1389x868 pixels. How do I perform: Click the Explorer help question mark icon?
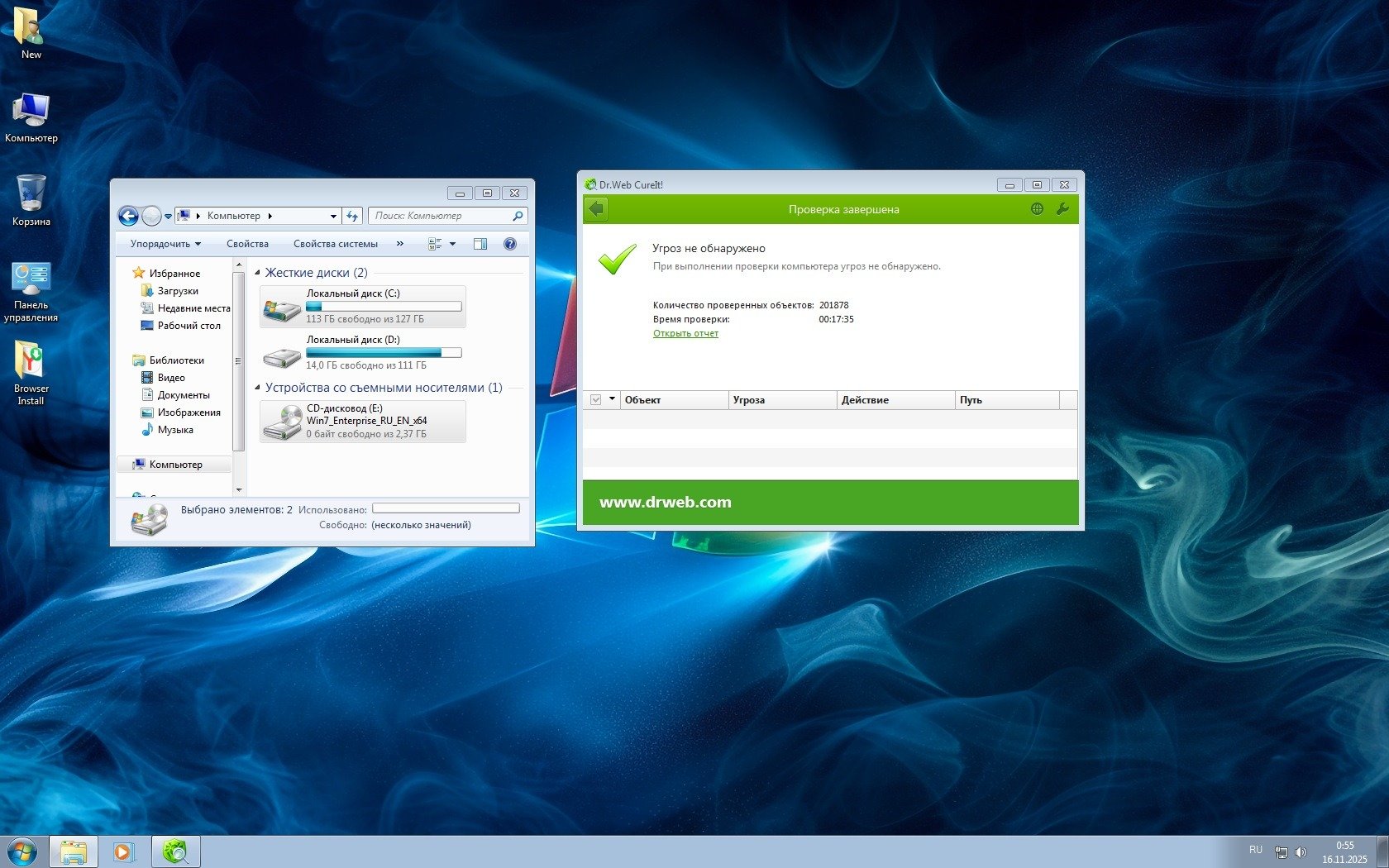(510, 244)
